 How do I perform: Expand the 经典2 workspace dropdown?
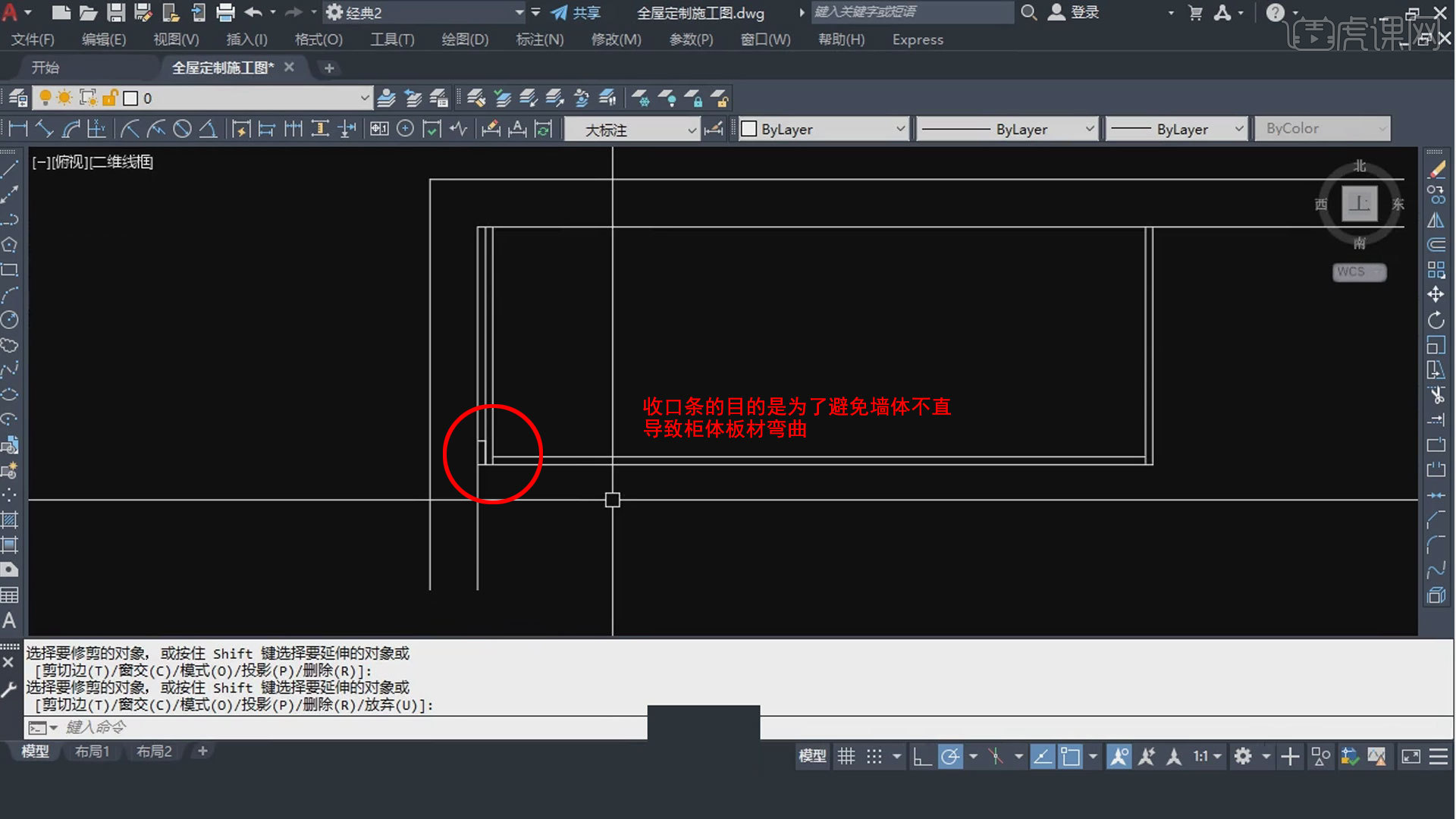tap(519, 12)
